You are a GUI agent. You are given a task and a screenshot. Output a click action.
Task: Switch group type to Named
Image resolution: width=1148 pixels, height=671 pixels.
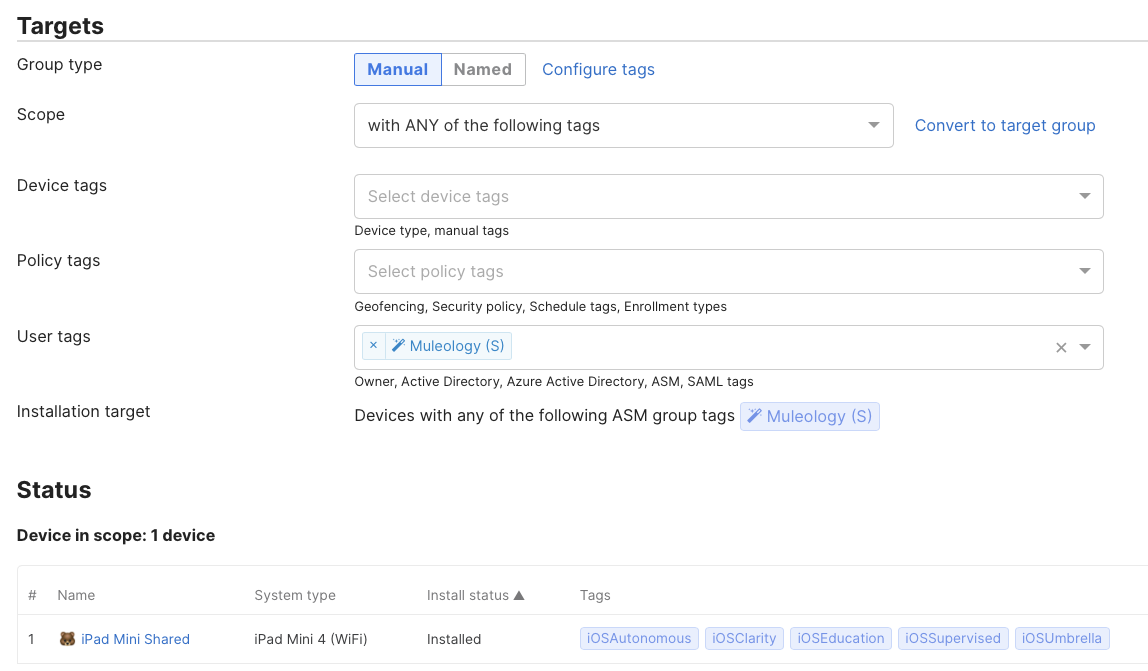483,69
